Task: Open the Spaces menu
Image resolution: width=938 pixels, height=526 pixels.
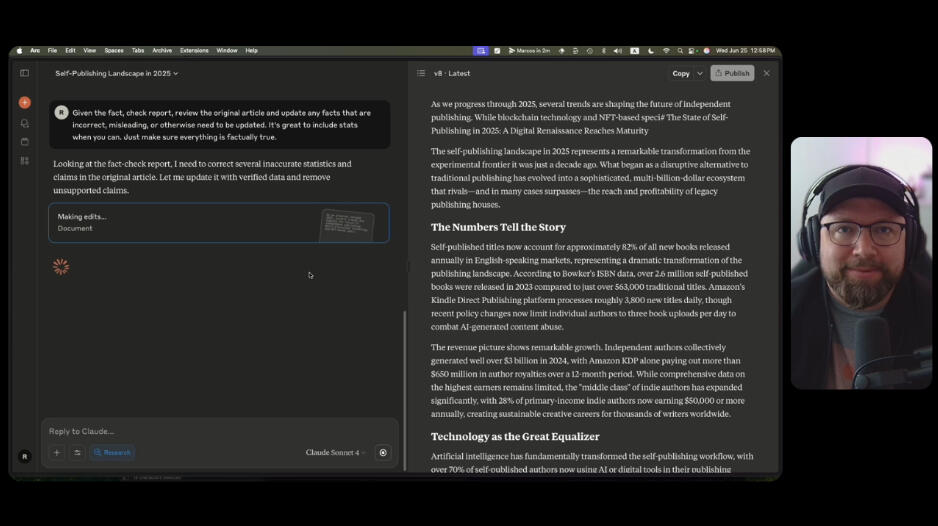Action: point(114,50)
